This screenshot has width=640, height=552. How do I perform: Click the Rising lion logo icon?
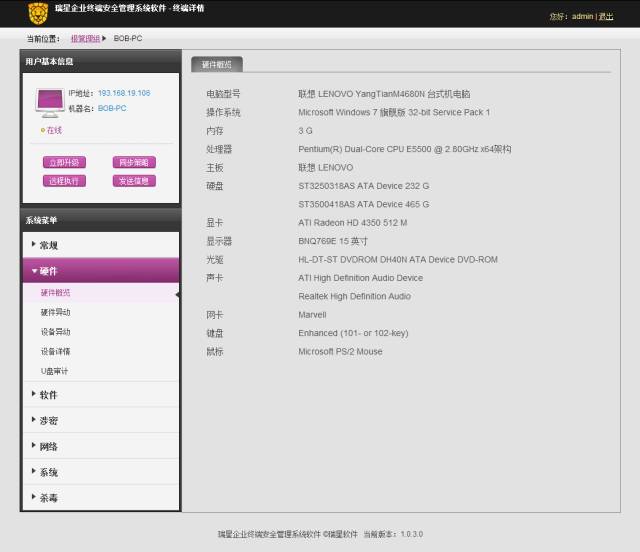pyautogui.click(x=38, y=14)
